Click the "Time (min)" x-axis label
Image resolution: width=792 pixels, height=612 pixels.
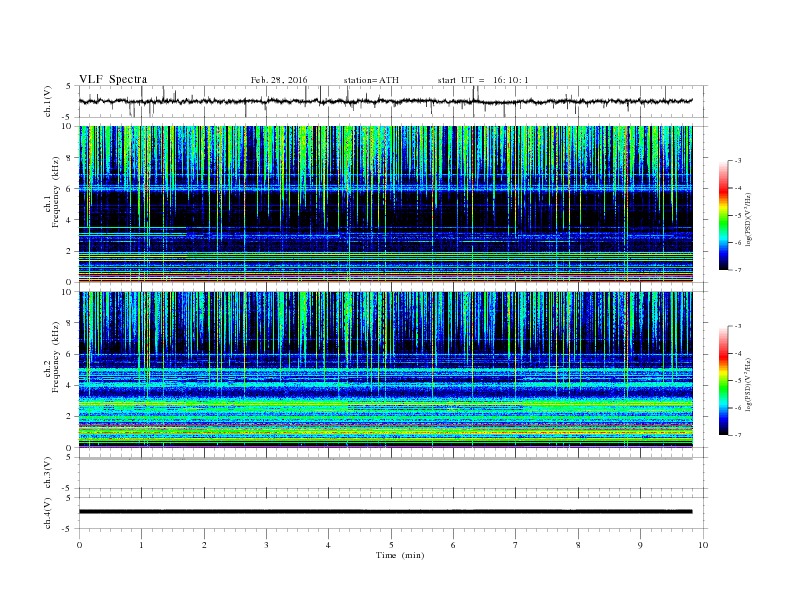point(400,555)
